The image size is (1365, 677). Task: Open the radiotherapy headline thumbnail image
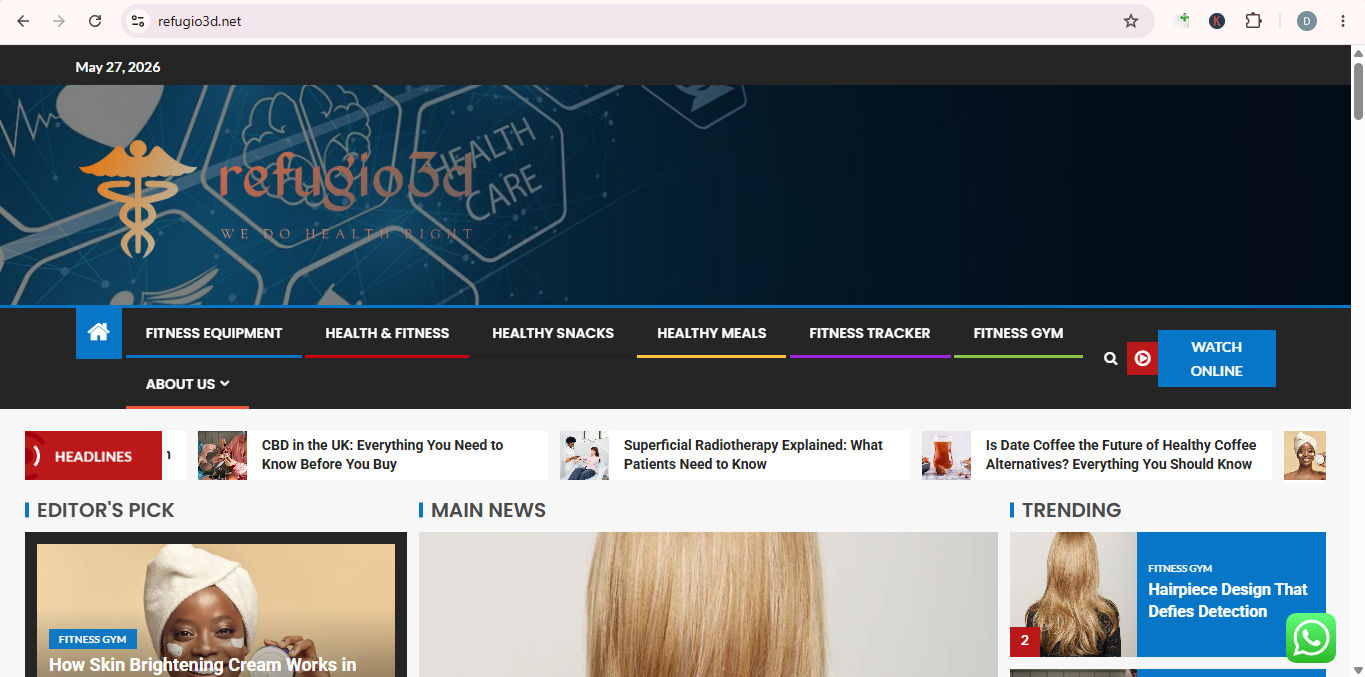pyautogui.click(x=584, y=455)
